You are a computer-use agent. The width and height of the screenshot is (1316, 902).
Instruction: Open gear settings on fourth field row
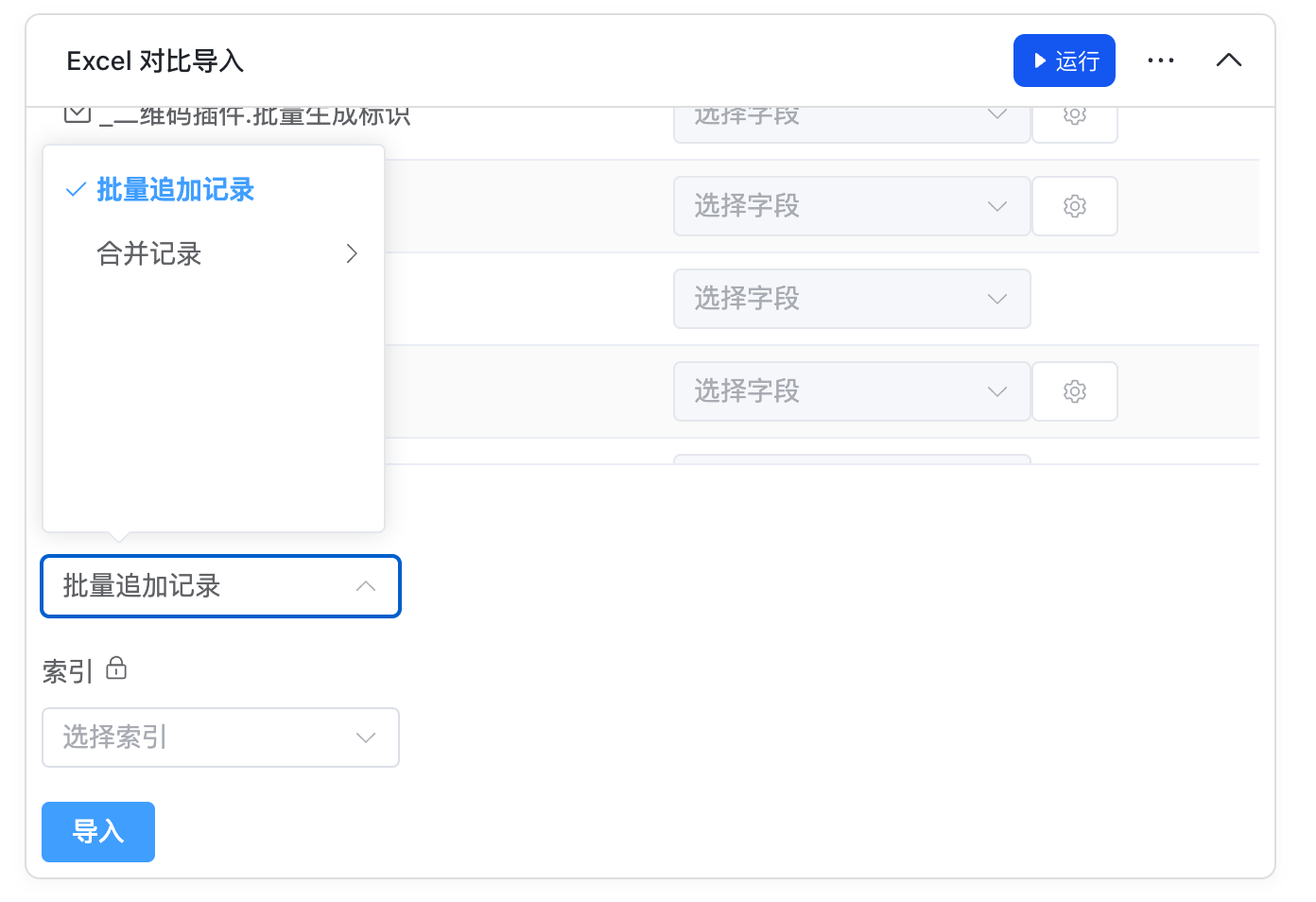[1074, 391]
